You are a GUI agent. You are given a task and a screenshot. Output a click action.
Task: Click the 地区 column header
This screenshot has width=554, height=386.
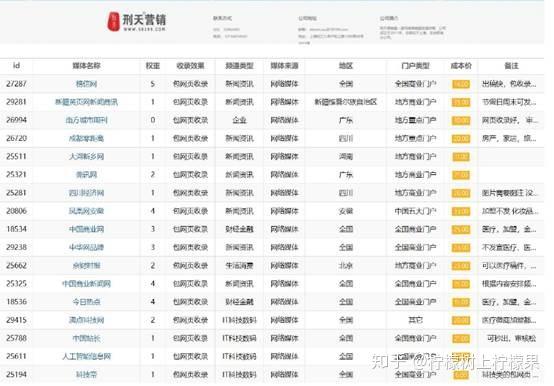point(346,66)
